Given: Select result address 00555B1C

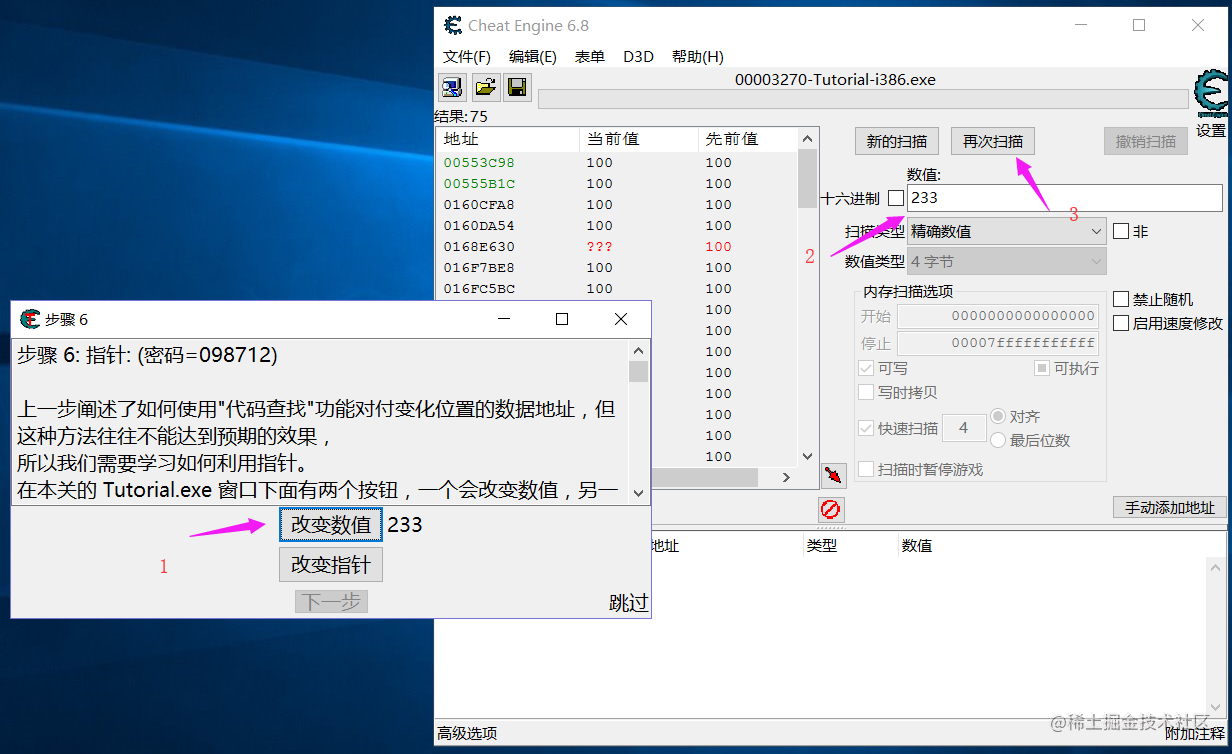Looking at the screenshot, I should pyautogui.click(x=479, y=184).
